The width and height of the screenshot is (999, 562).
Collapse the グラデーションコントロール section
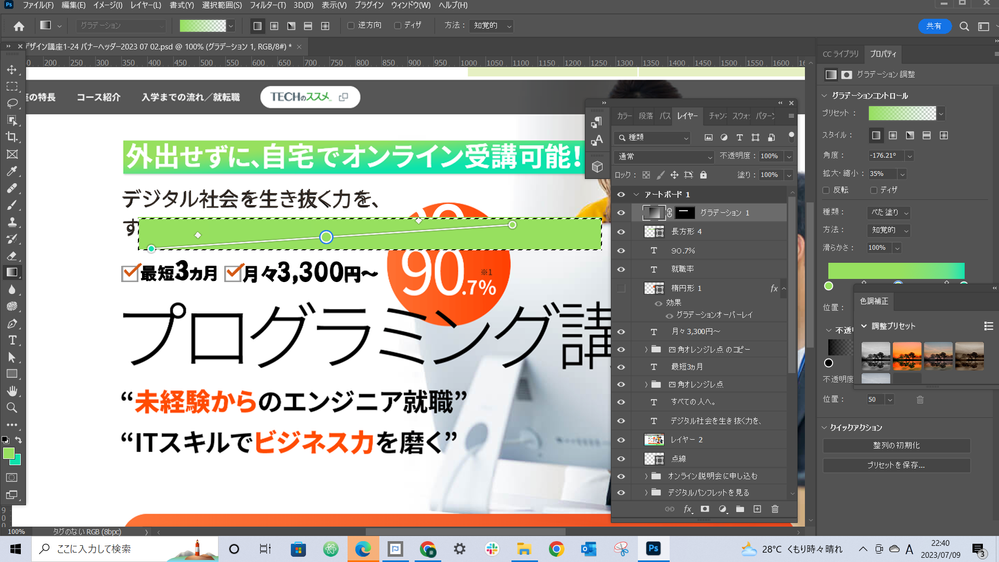(824, 96)
